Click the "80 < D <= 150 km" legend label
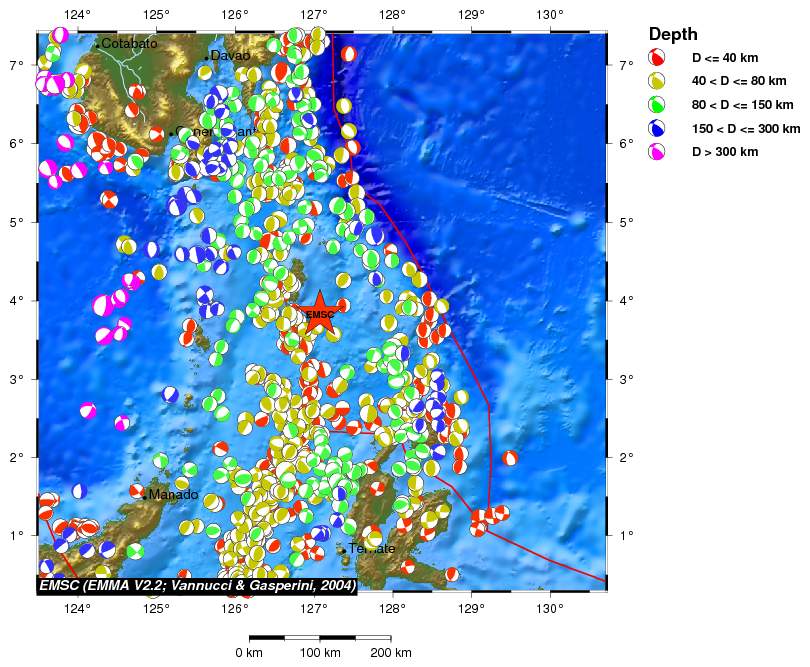Viewport: 810px width, 667px height. click(x=743, y=105)
